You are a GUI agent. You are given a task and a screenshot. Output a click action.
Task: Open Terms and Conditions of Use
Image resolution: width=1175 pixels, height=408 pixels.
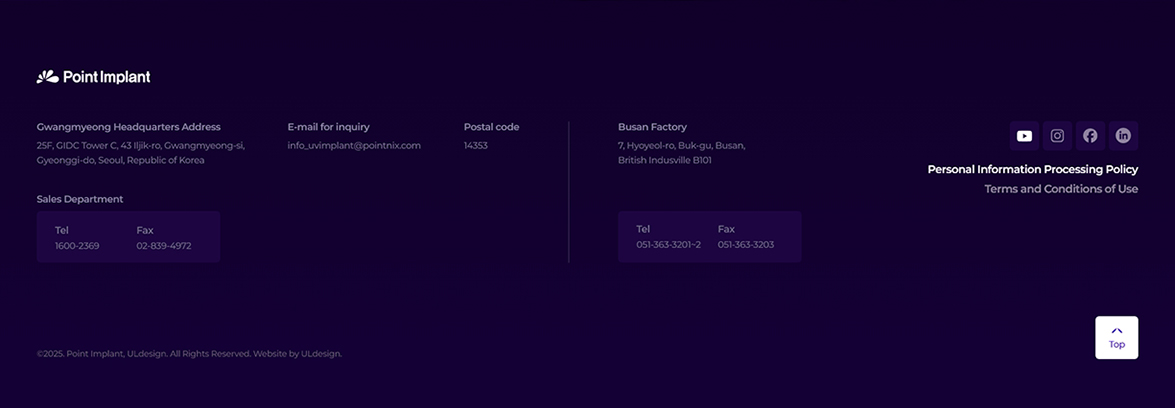(1060, 189)
